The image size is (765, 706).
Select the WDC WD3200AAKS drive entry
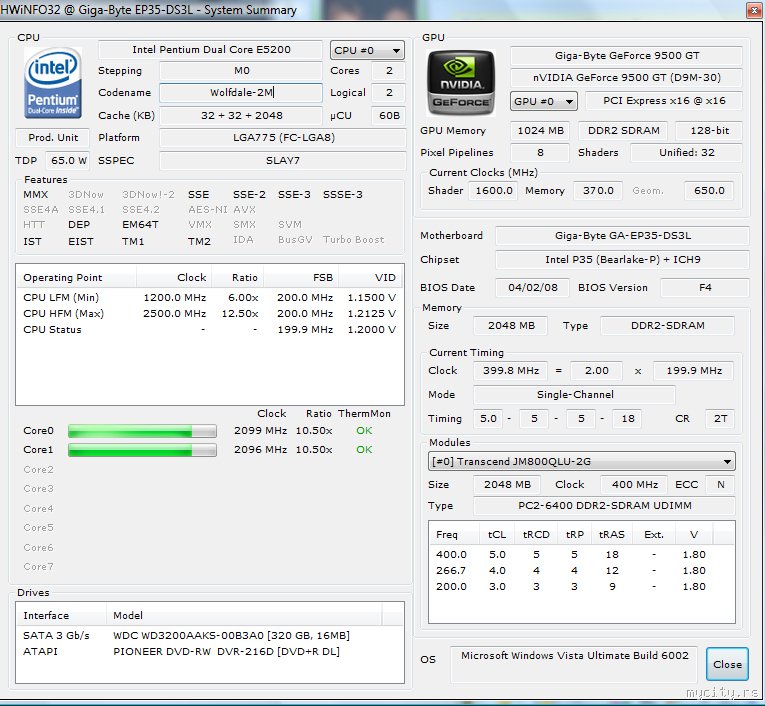pos(210,635)
